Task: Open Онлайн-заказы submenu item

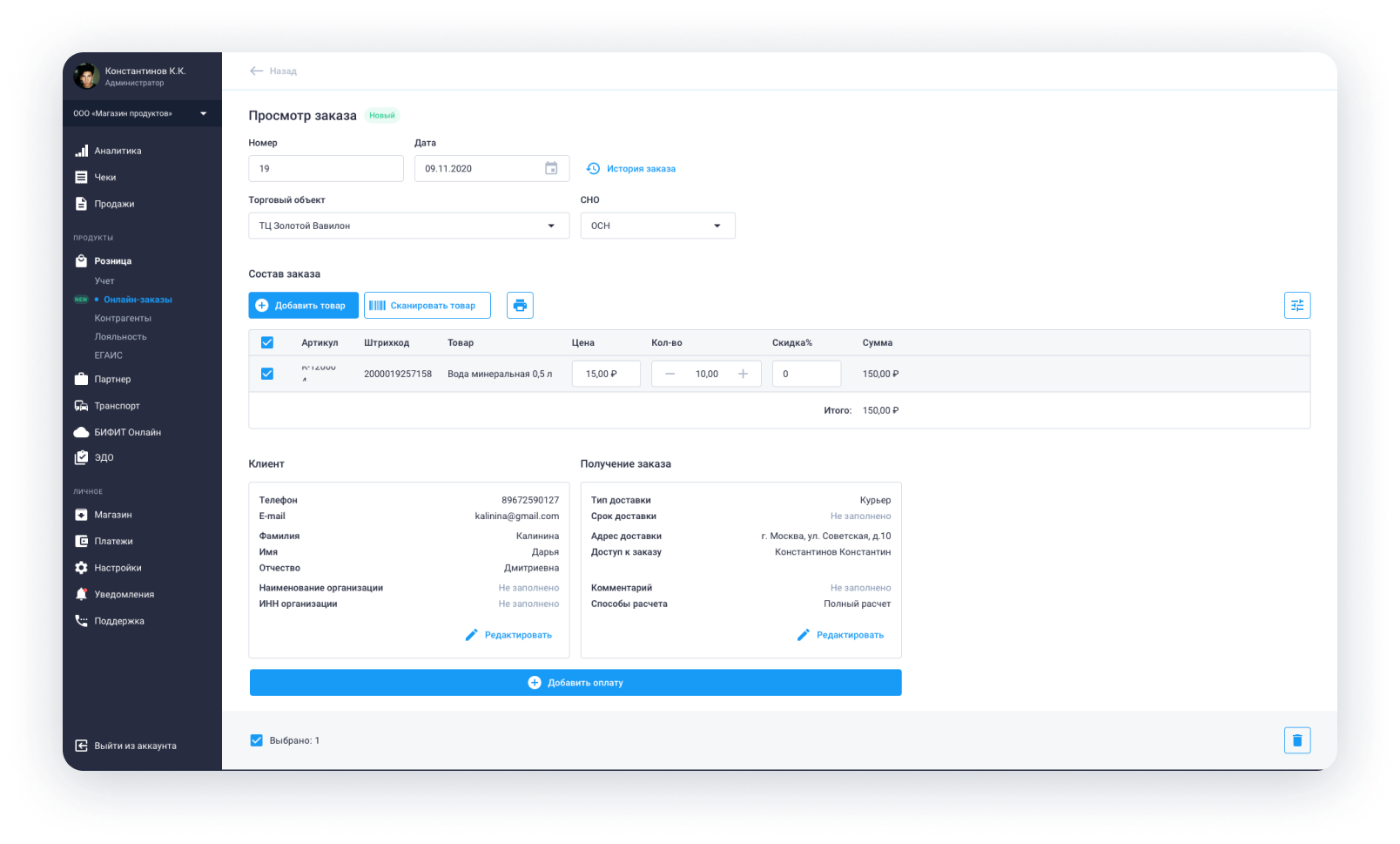Action: (x=138, y=300)
